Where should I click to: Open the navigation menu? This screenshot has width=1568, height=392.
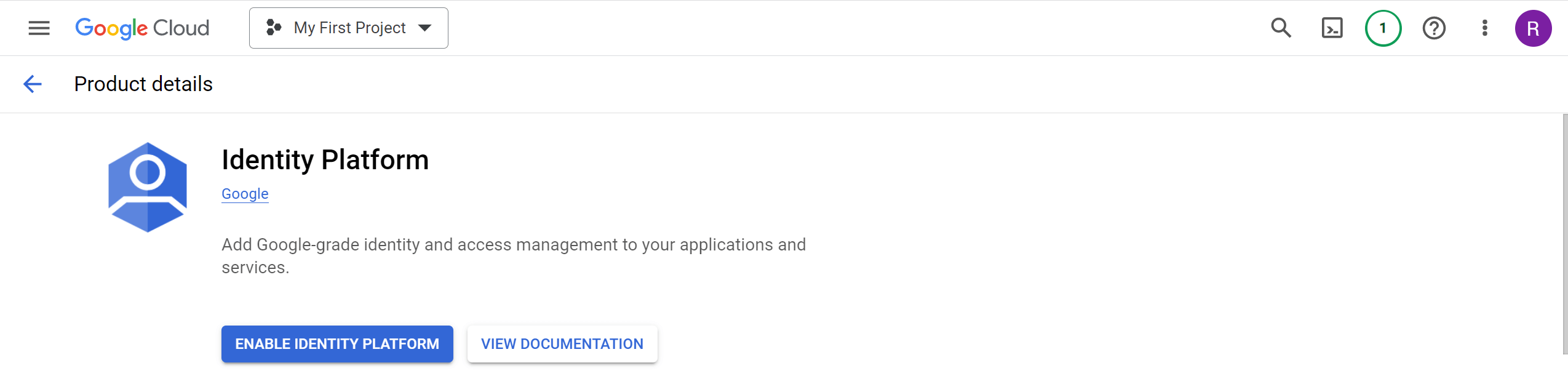pyautogui.click(x=39, y=28)
